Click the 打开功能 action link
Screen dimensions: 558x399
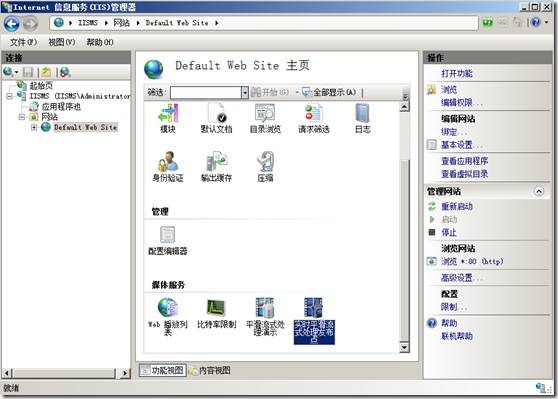[457, 73]
